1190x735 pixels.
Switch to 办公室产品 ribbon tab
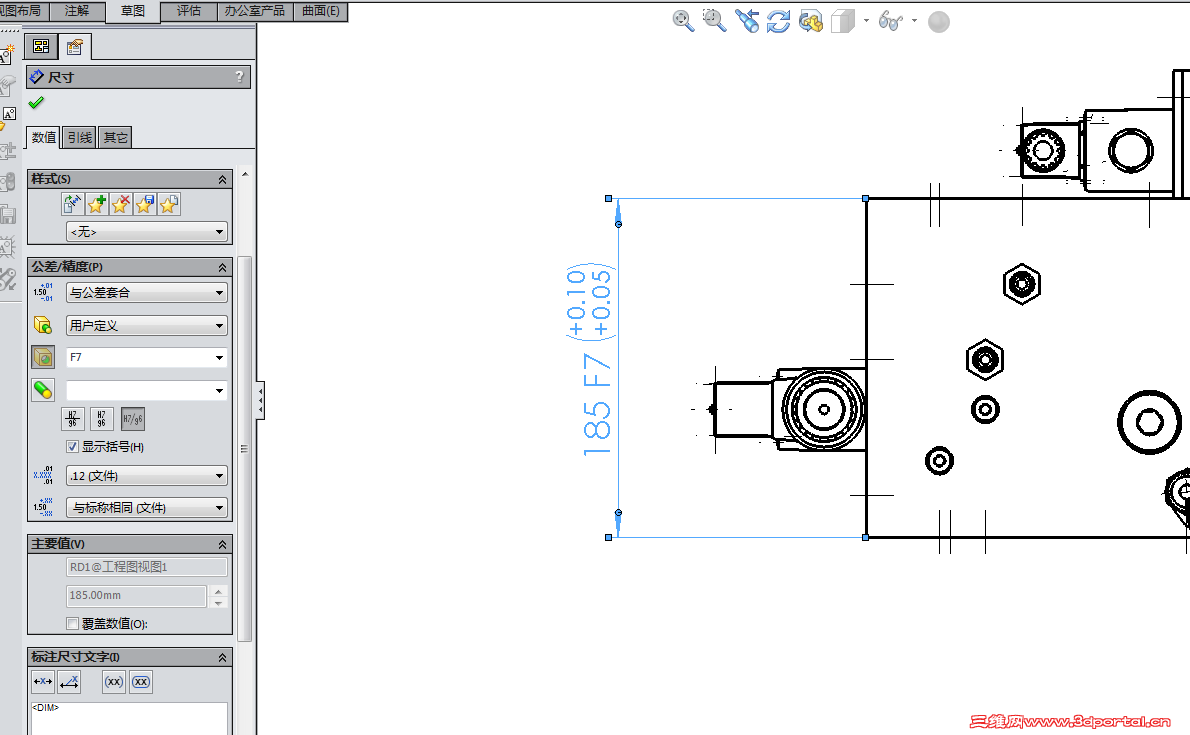pos(254,11)
